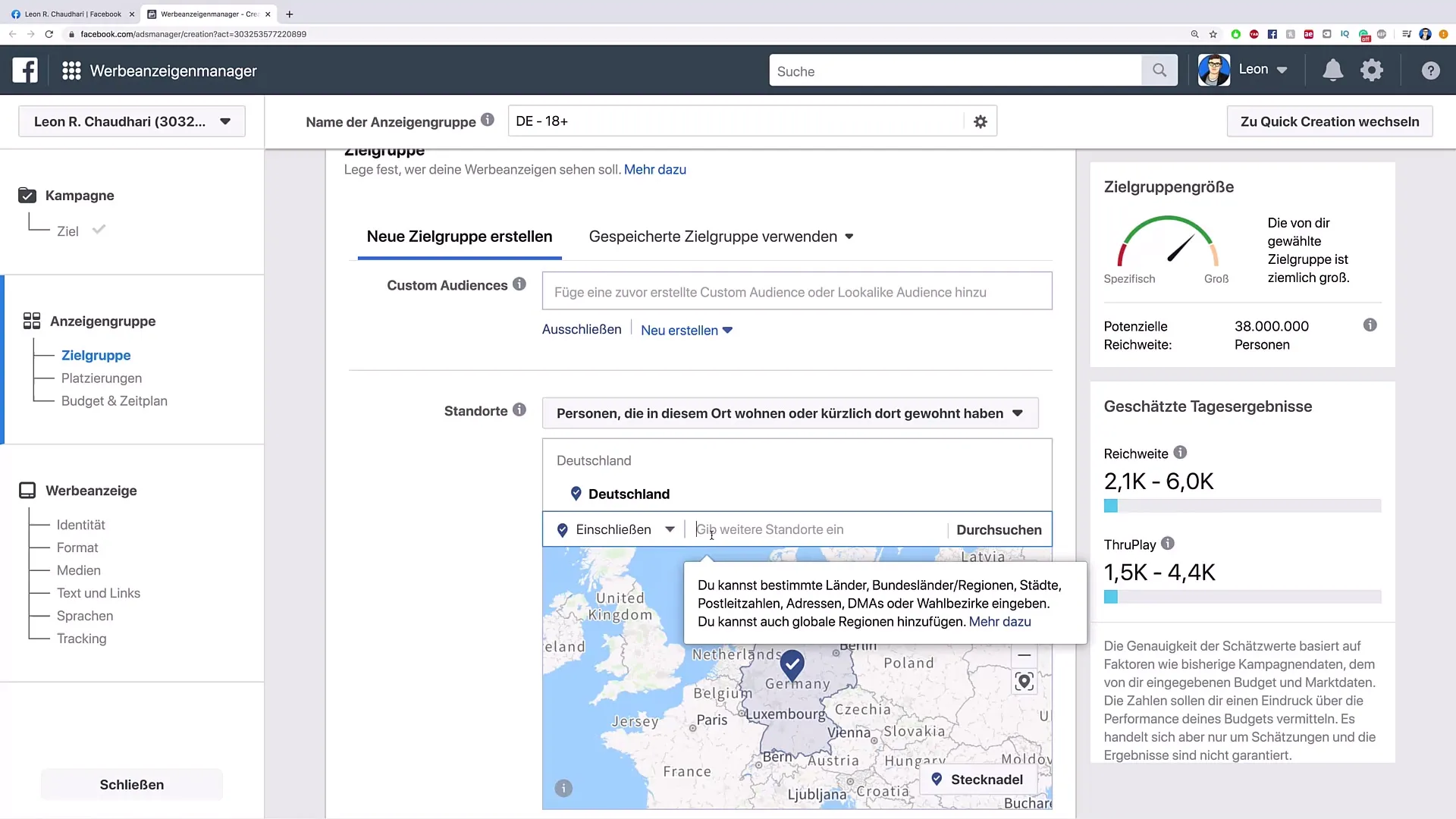Click the ThruPlay estimate bar
The height and width of the screenshot is (819, 1456).
1242,597
